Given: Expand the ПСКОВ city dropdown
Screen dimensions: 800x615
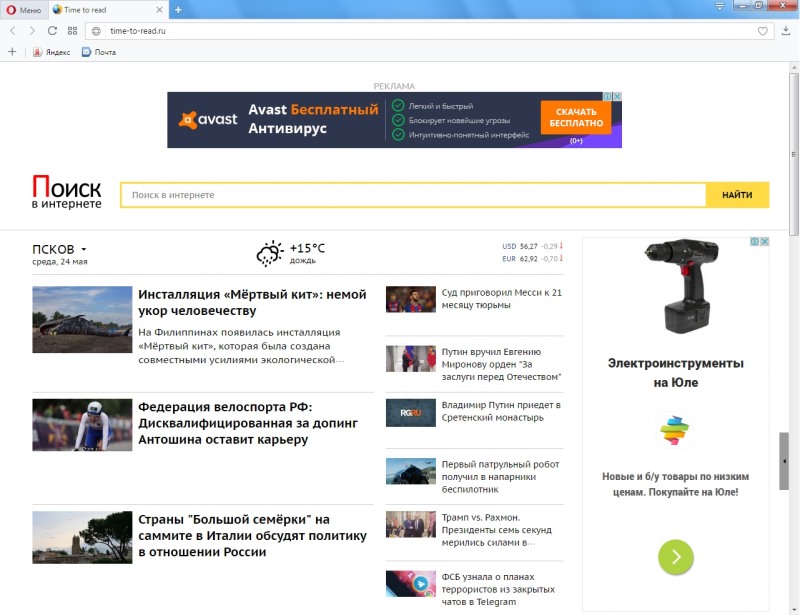Looking at the screenshot, I should [84, 249].
